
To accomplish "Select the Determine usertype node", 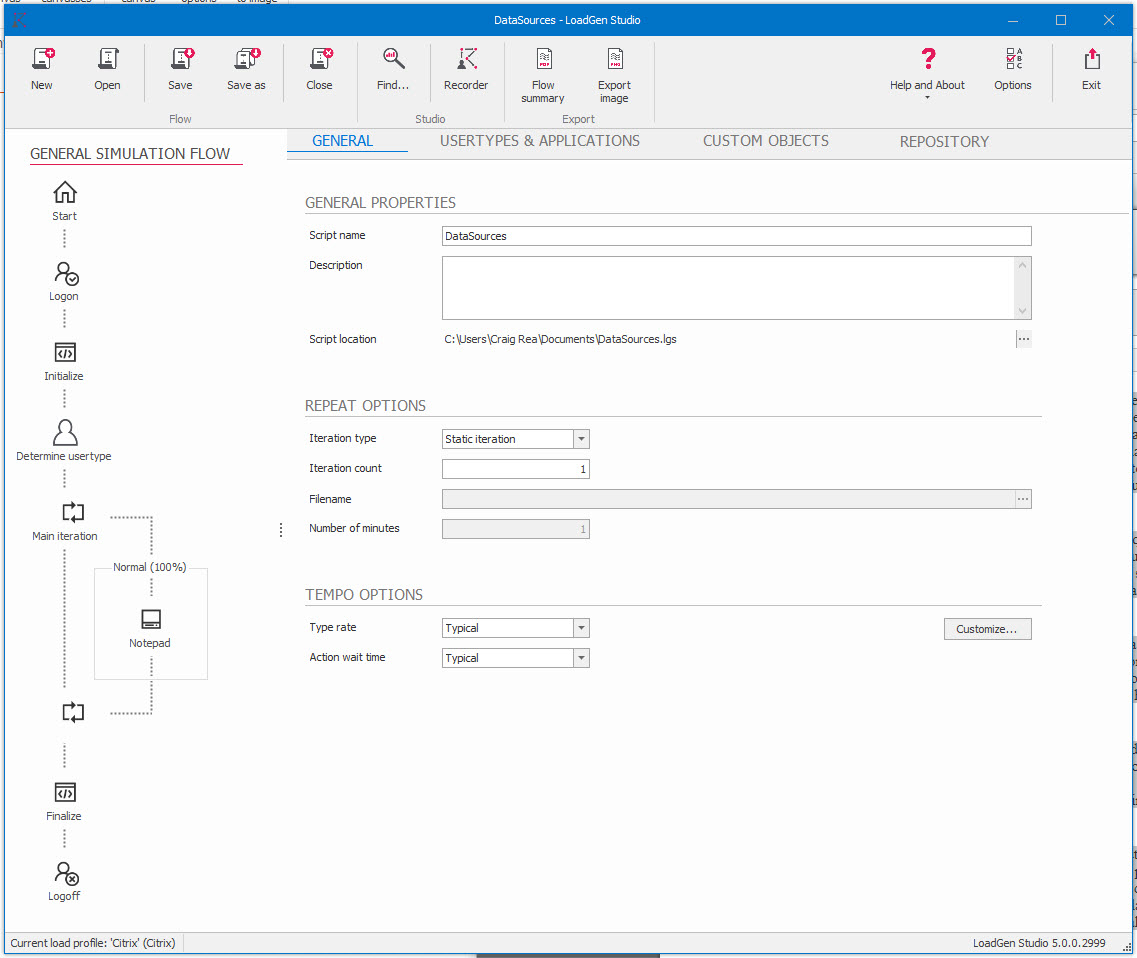I will (64, 440).
